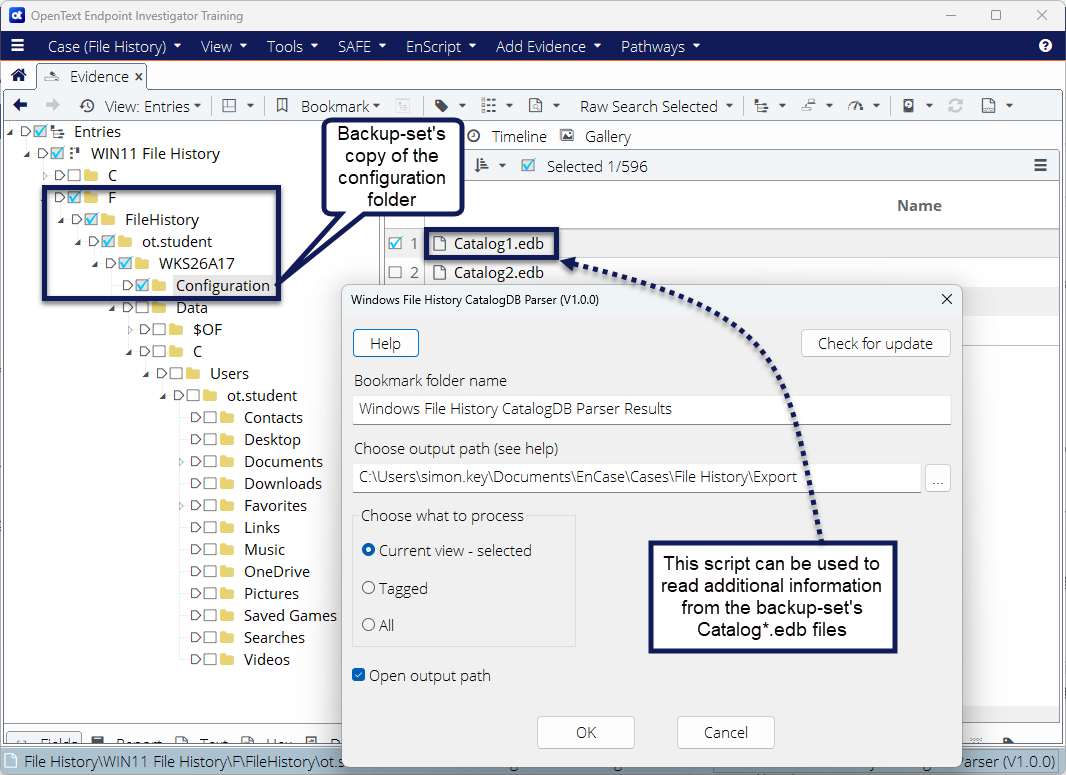Open the SAFE menu
1066x775 pixels.
362,46
